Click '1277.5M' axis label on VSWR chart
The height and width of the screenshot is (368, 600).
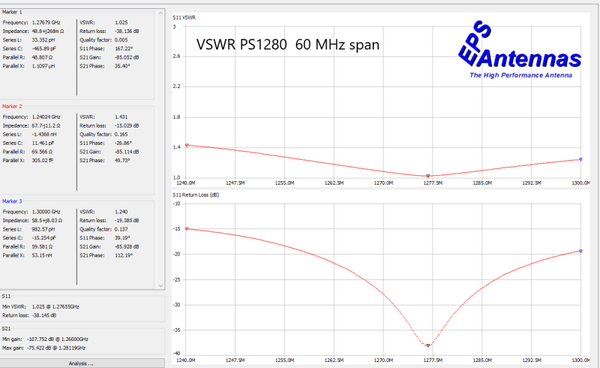(433, 183)
